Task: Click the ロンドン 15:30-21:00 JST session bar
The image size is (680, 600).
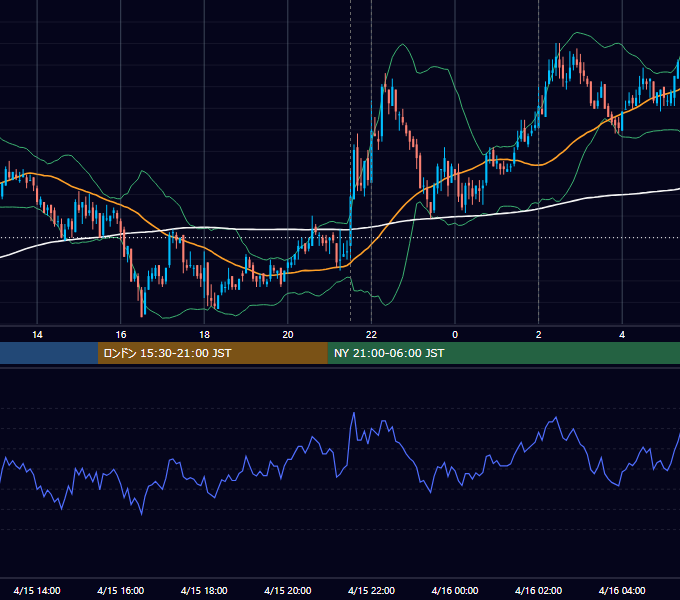Action: click(x=212, y=353)
